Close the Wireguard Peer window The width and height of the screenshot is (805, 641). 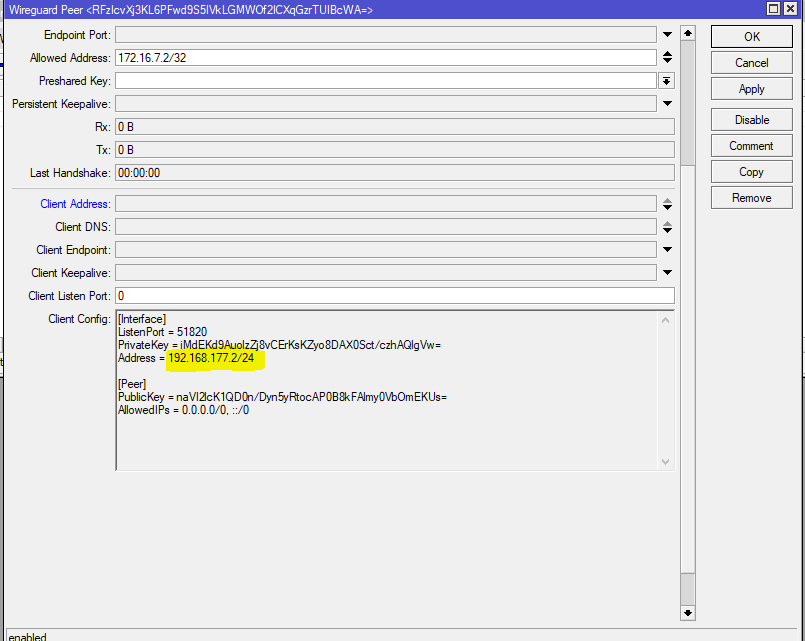pos(791,9)
